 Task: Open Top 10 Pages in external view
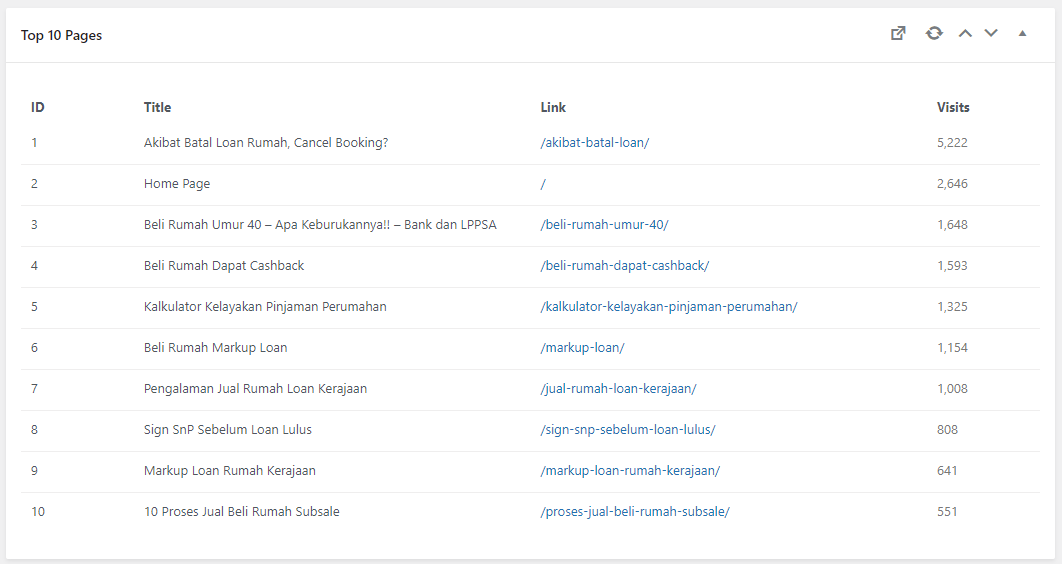click(898, 33)
